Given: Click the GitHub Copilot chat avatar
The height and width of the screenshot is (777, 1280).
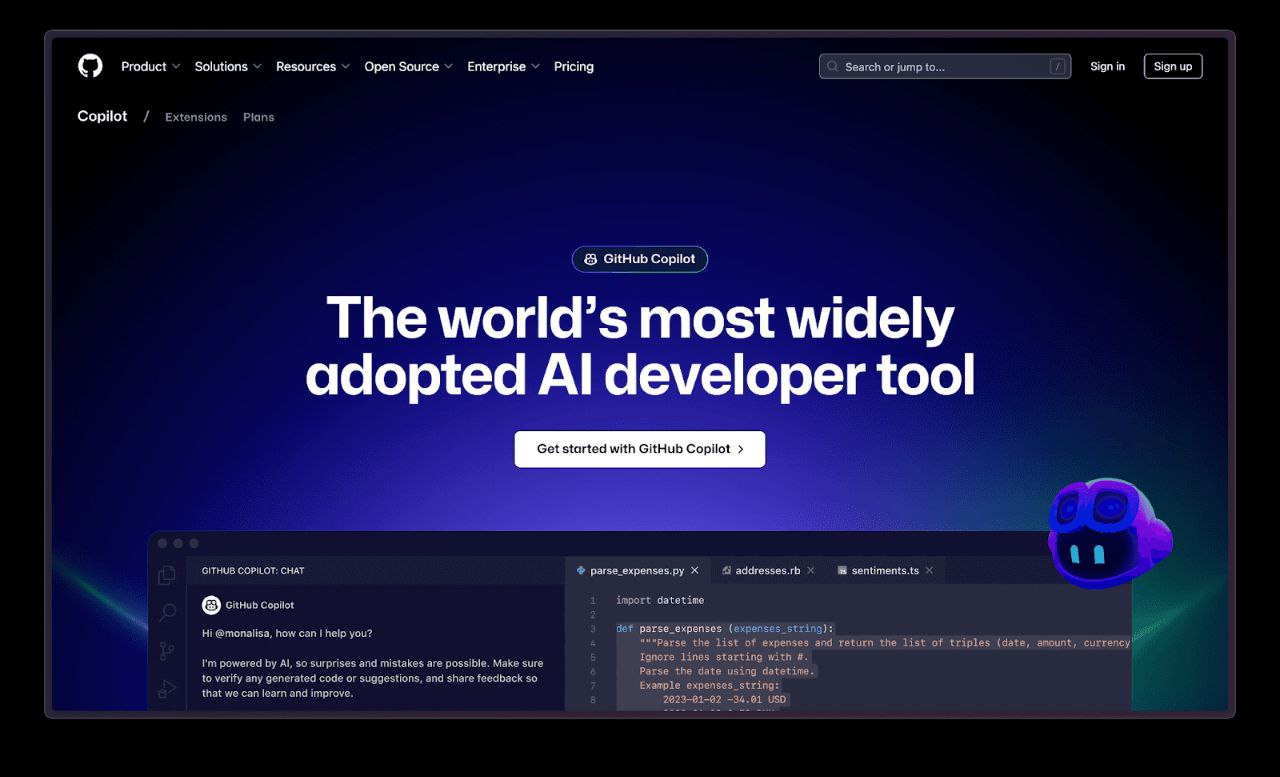Looking at the screenshot, I should pyautogui.click(x=211, y=605).
